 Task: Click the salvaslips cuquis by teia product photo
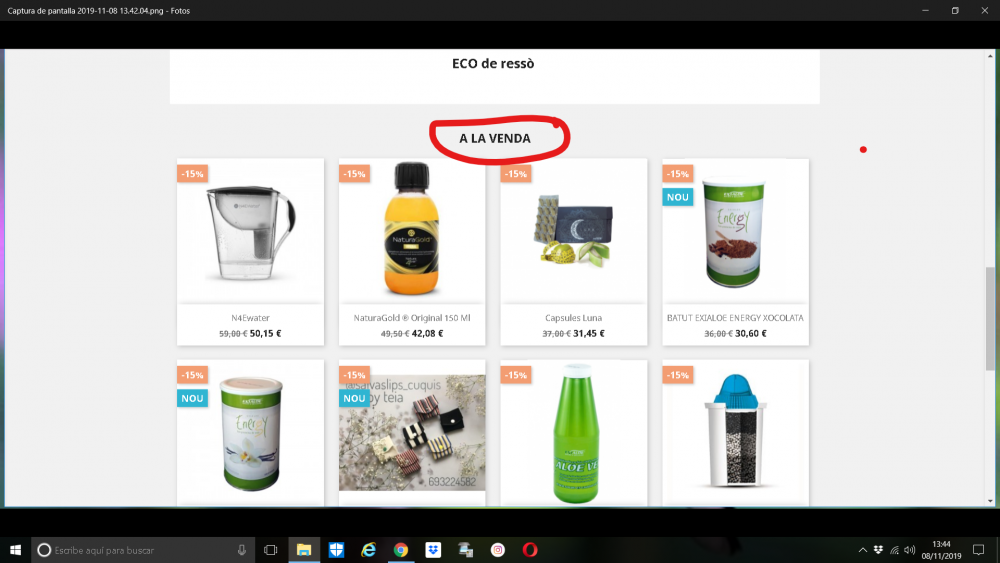[x=412, y=433]
